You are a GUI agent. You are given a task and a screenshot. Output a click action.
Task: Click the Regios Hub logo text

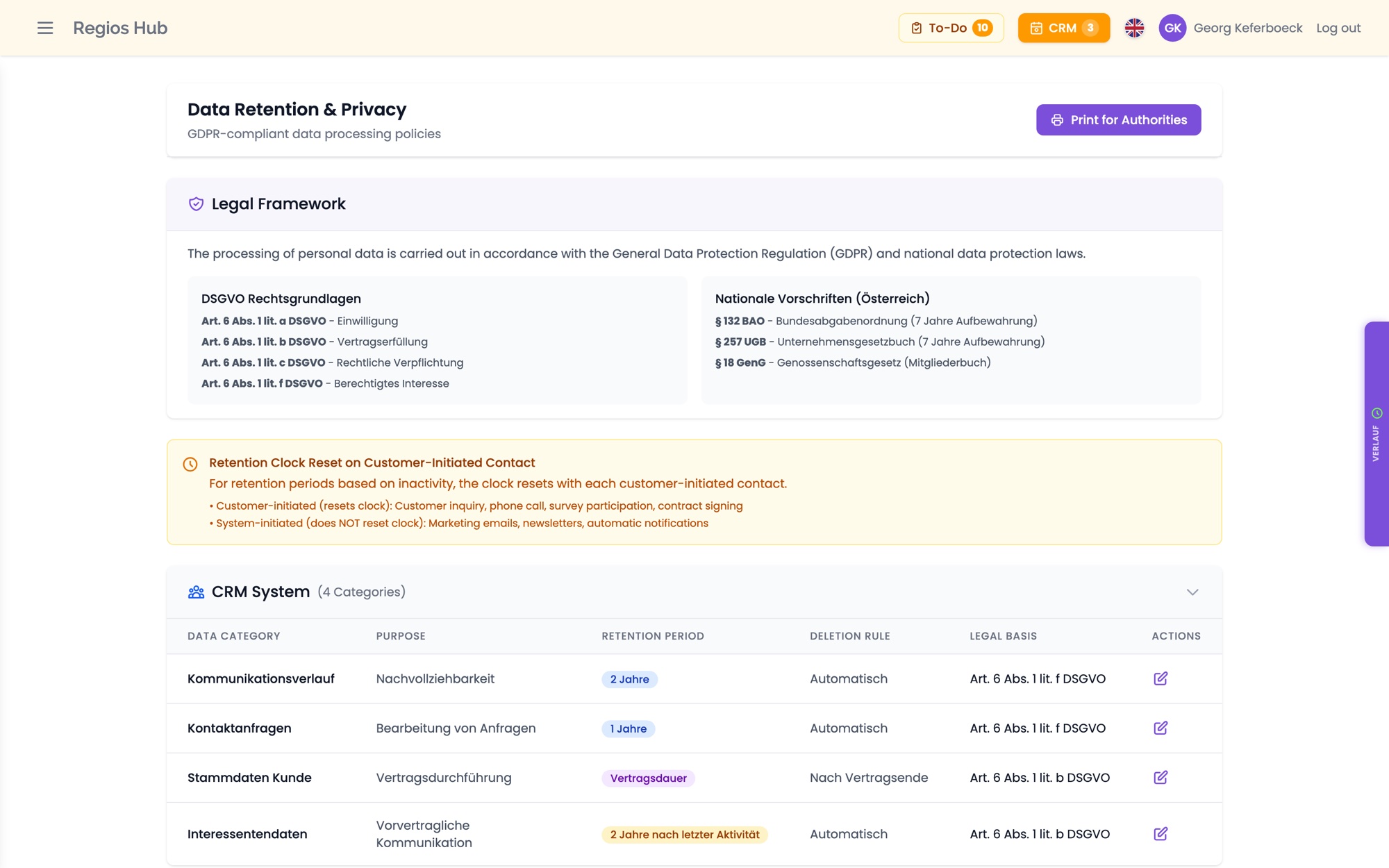(120, 28)
